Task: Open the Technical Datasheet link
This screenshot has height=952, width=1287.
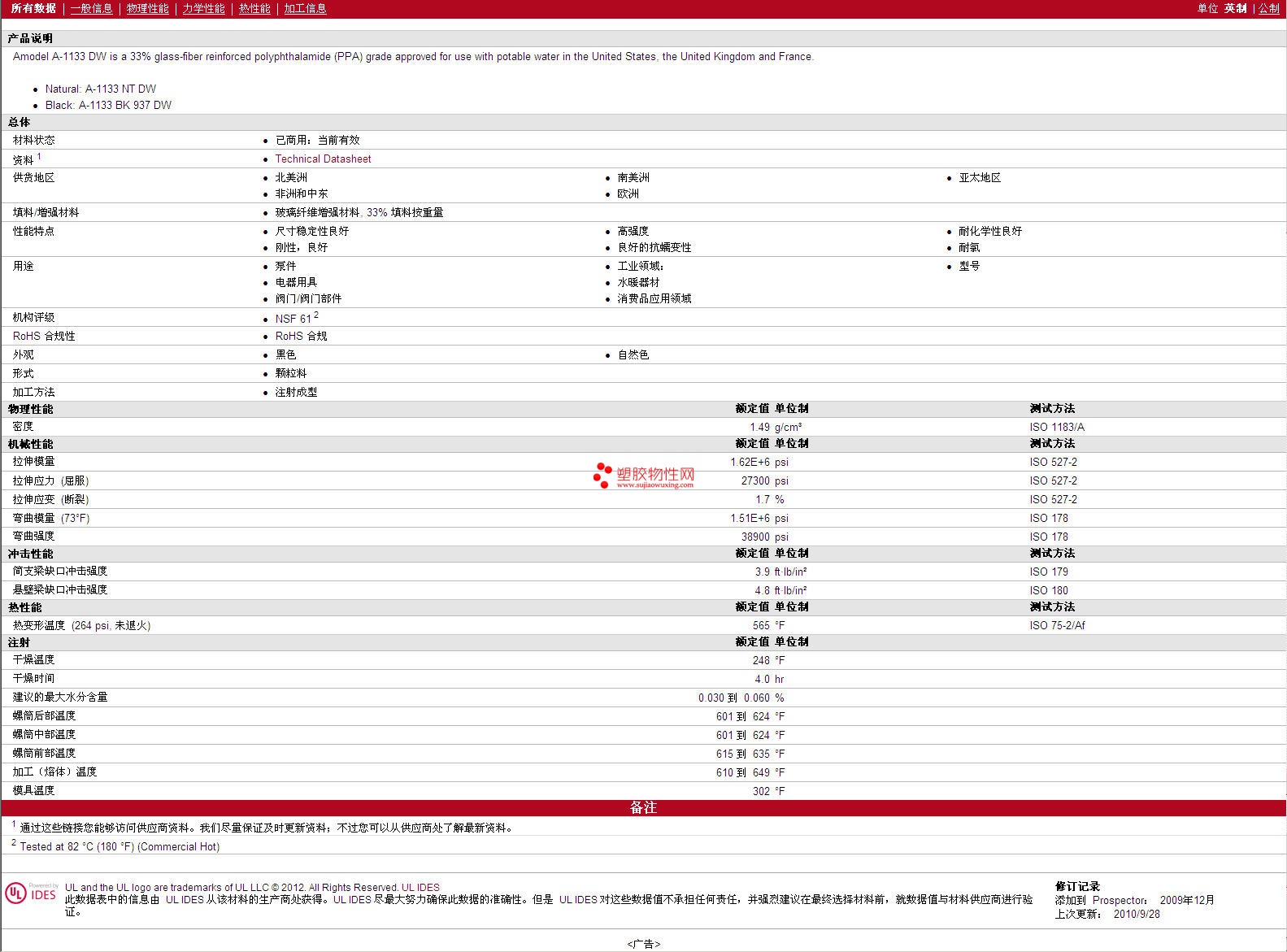Action: point(323,159)
